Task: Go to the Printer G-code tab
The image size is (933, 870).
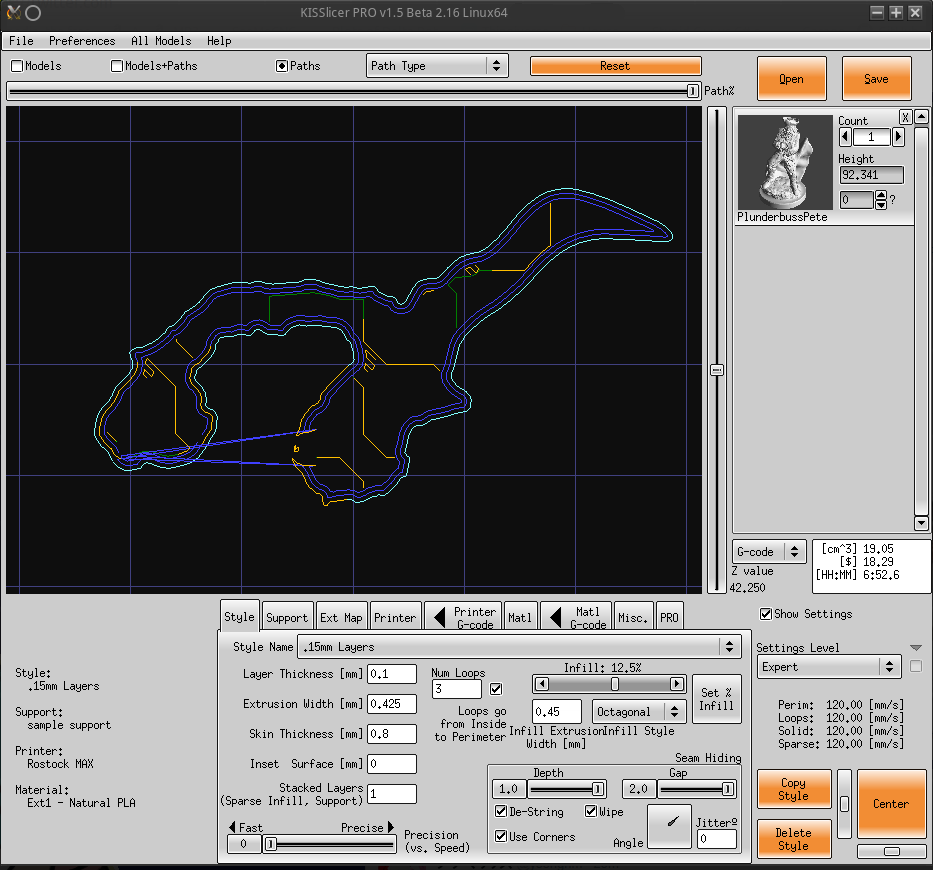Action: point(463,617)
